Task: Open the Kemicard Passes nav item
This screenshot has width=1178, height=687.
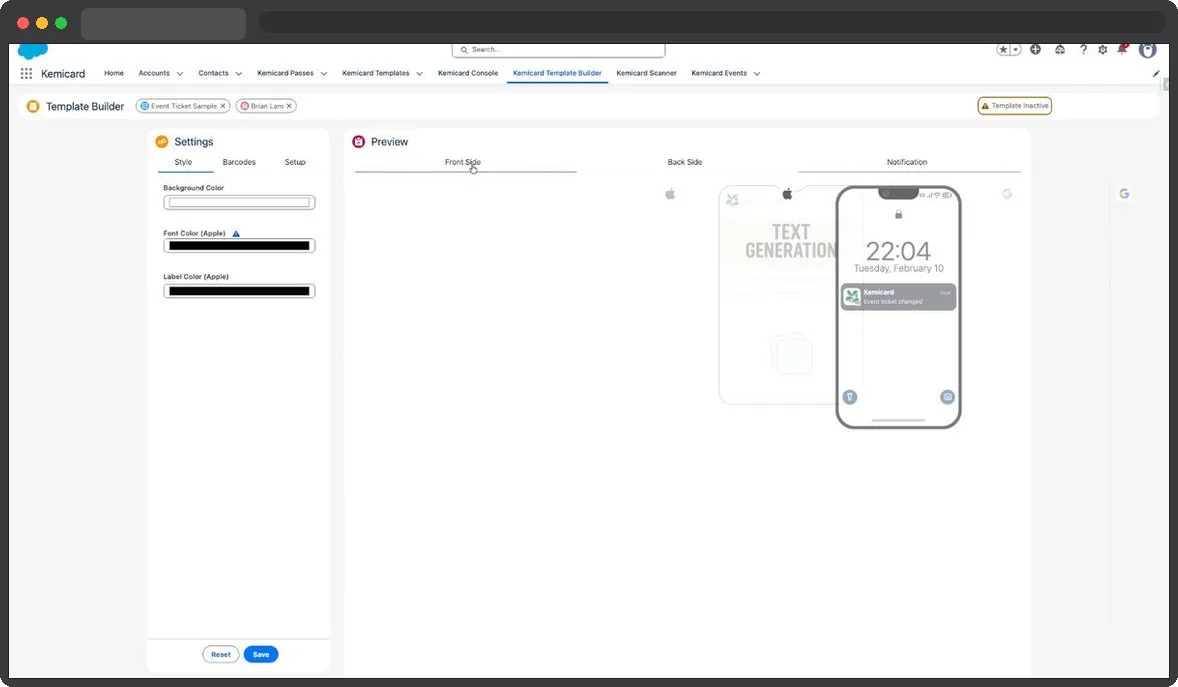Action: coord(285,74)
